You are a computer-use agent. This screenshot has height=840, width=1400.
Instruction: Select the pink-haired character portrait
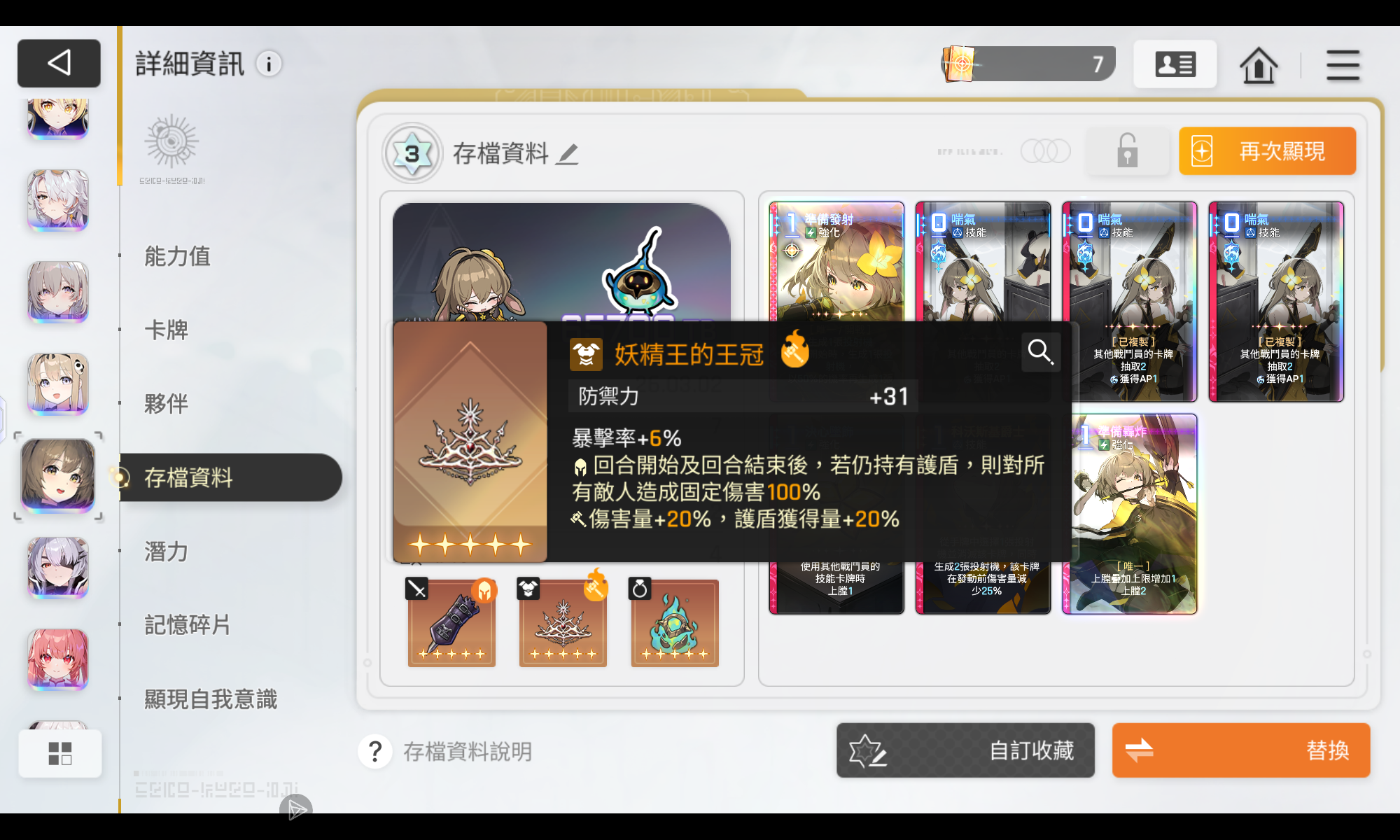click(58, 659)
